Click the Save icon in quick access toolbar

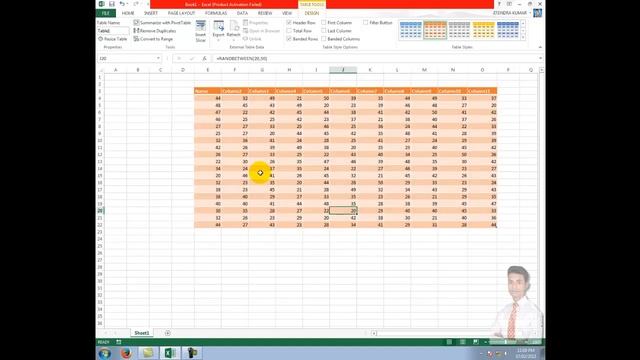111,4
